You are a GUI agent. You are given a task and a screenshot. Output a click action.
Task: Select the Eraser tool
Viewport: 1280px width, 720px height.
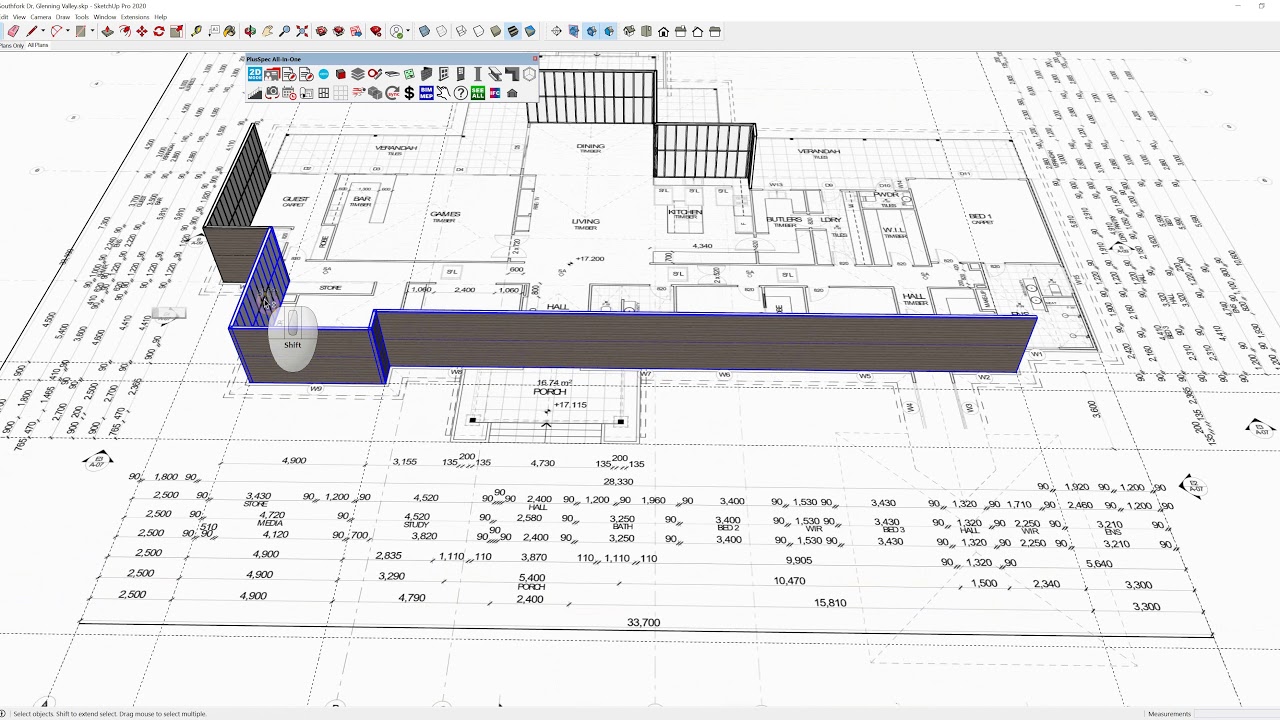(x=13, y=32)
